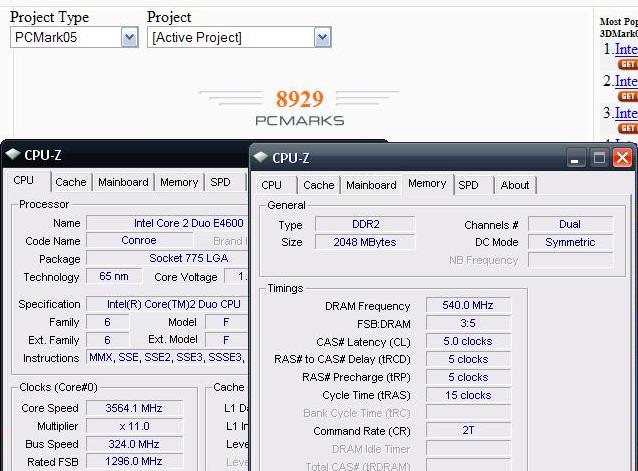Screen dimensions: 638x471
Task: Click GET button under second Intel link
Action: point(628,96)
